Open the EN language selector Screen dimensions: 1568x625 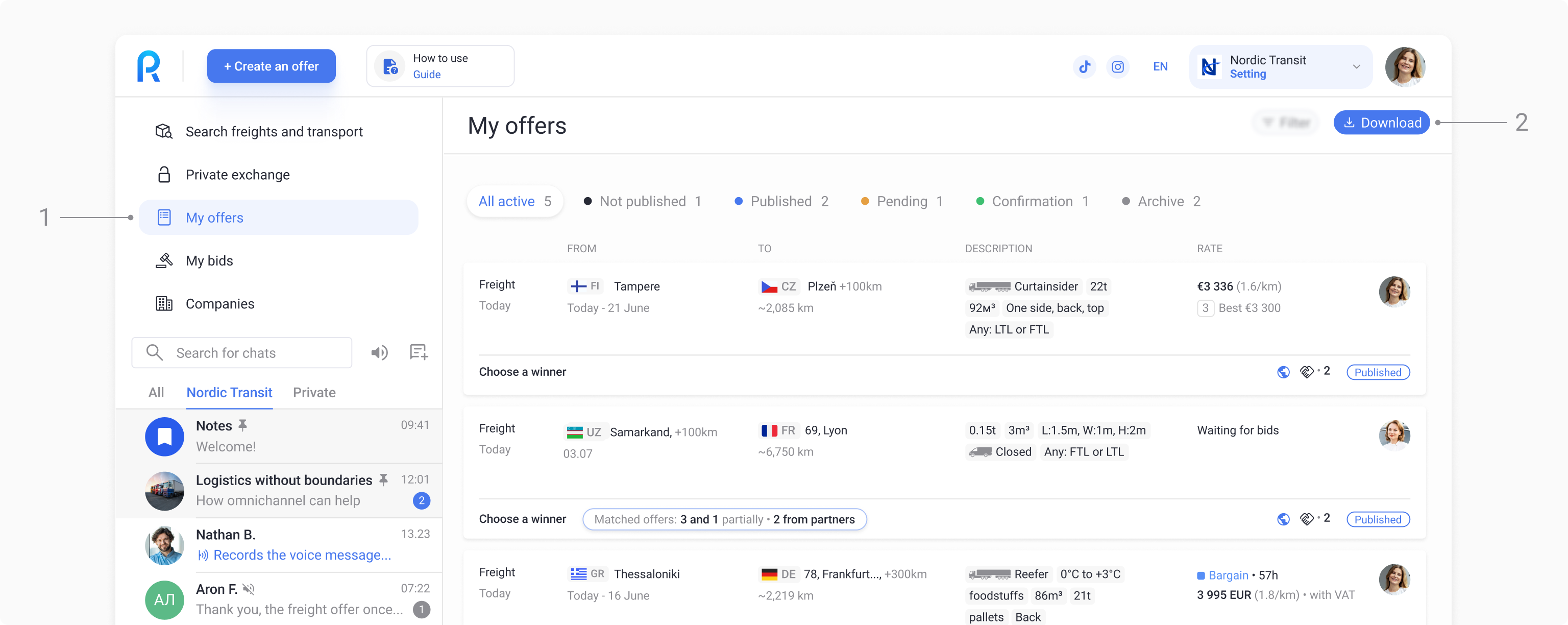(x=1160, y=66)
